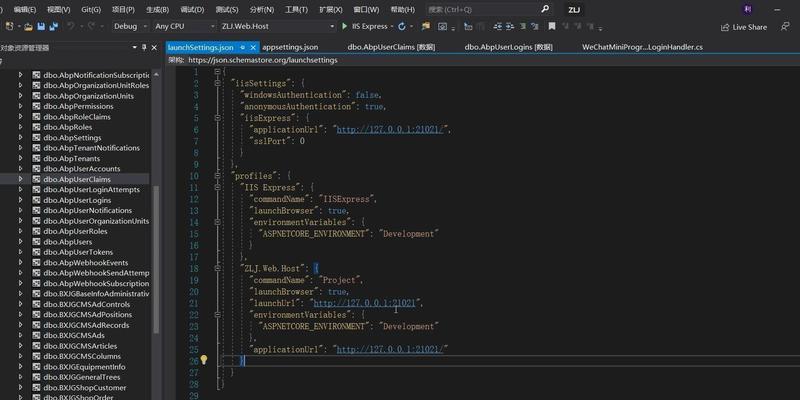Click table icon of dbo.AbpUsers
Screen dimensions: 800x400
click(36, 242)
